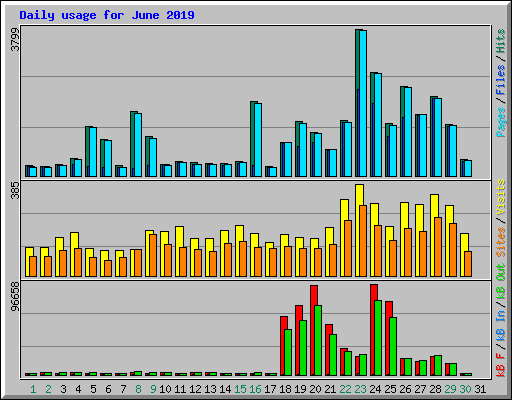Click day 20 on the axis
Image resolution: width=512 pixels, height=400 pixels.
pos(315,389)
